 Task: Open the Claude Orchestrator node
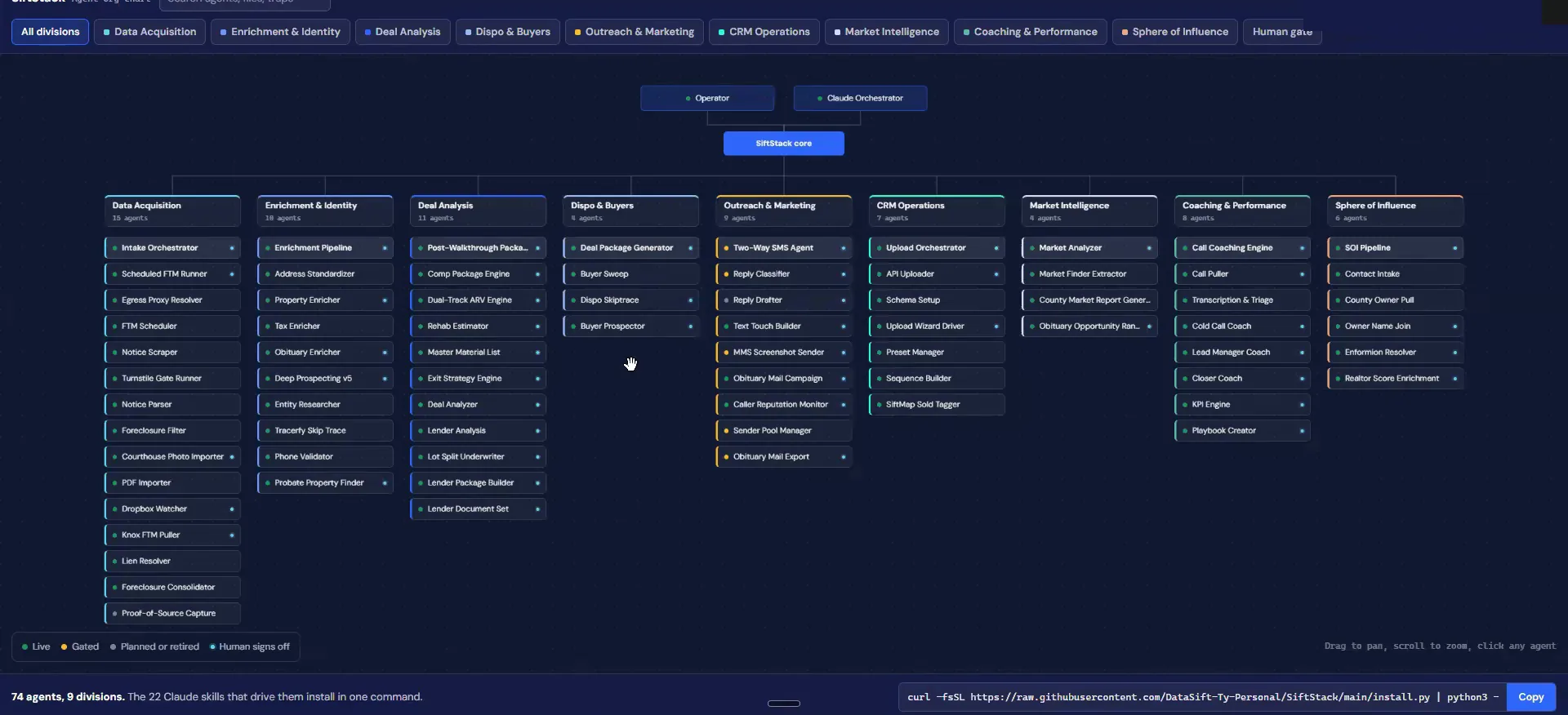click(x=860, y=98)
